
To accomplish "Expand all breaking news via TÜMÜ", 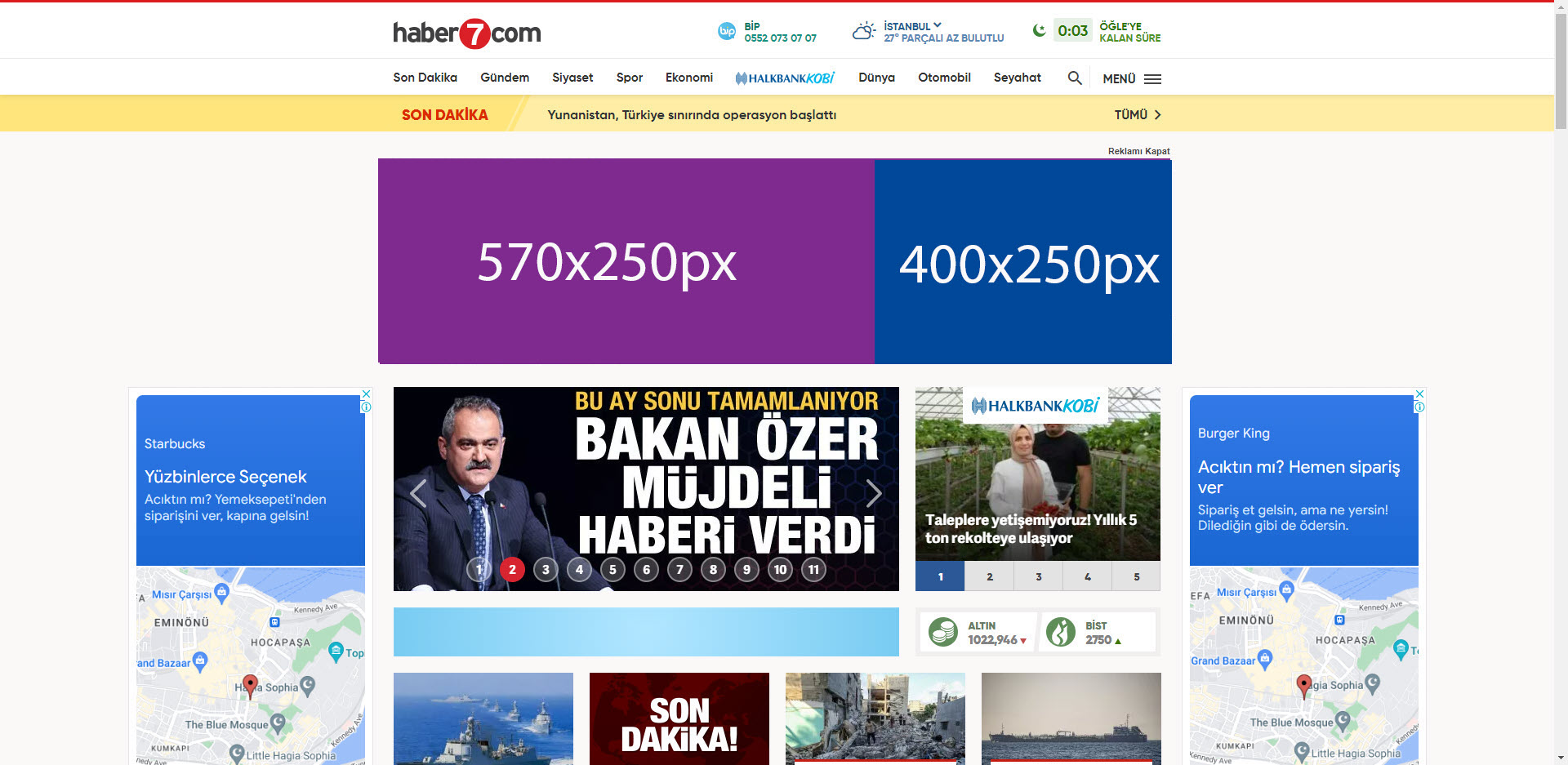I will (1137, 115).
